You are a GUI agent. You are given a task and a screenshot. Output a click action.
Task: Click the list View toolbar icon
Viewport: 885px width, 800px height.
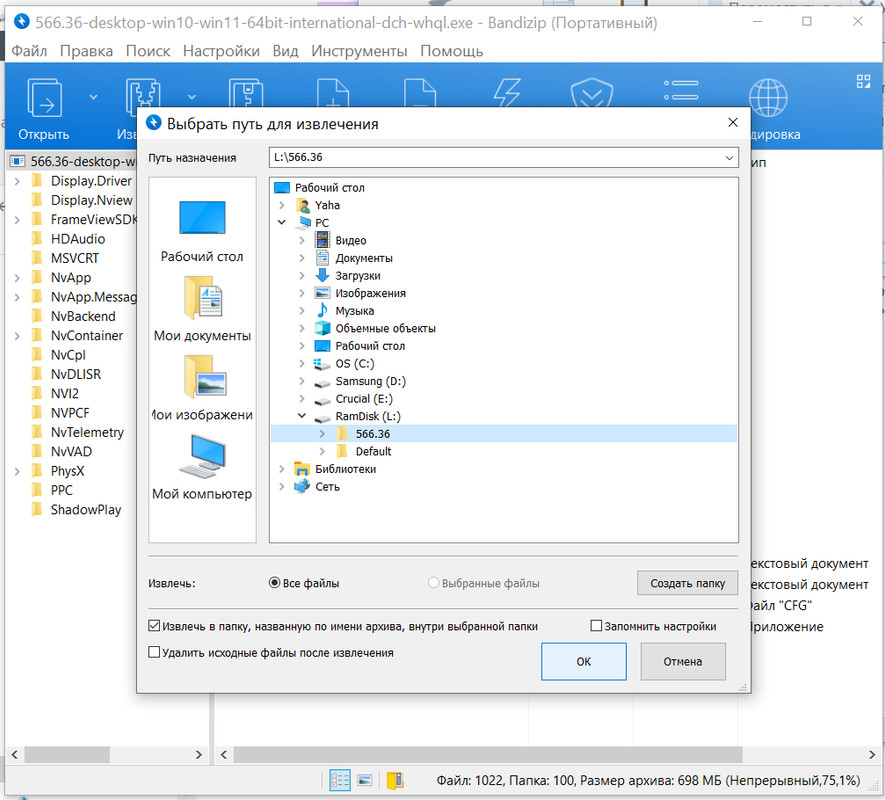[681, 90]
